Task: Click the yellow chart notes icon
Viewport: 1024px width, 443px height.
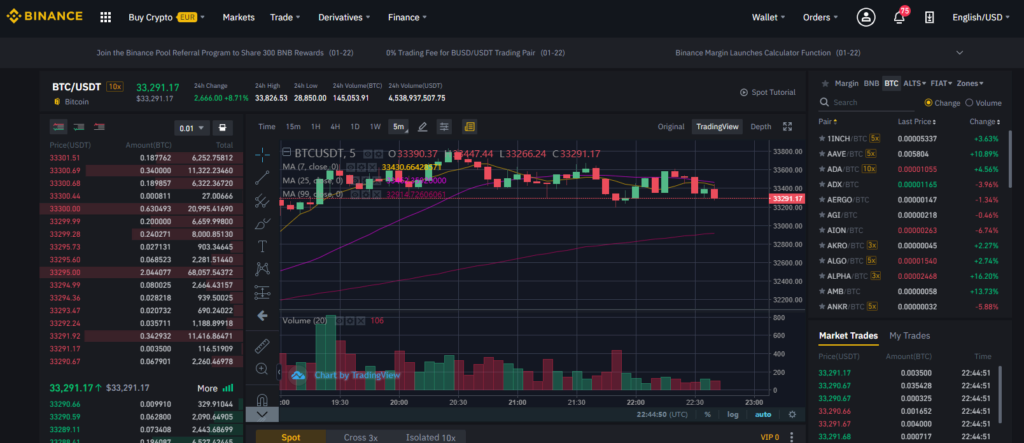Action: [469, 127]
